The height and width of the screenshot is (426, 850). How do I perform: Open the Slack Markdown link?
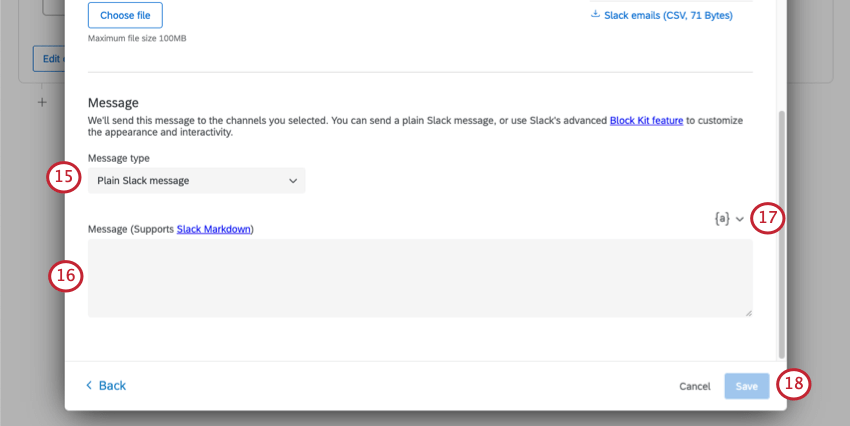(214, 229)
